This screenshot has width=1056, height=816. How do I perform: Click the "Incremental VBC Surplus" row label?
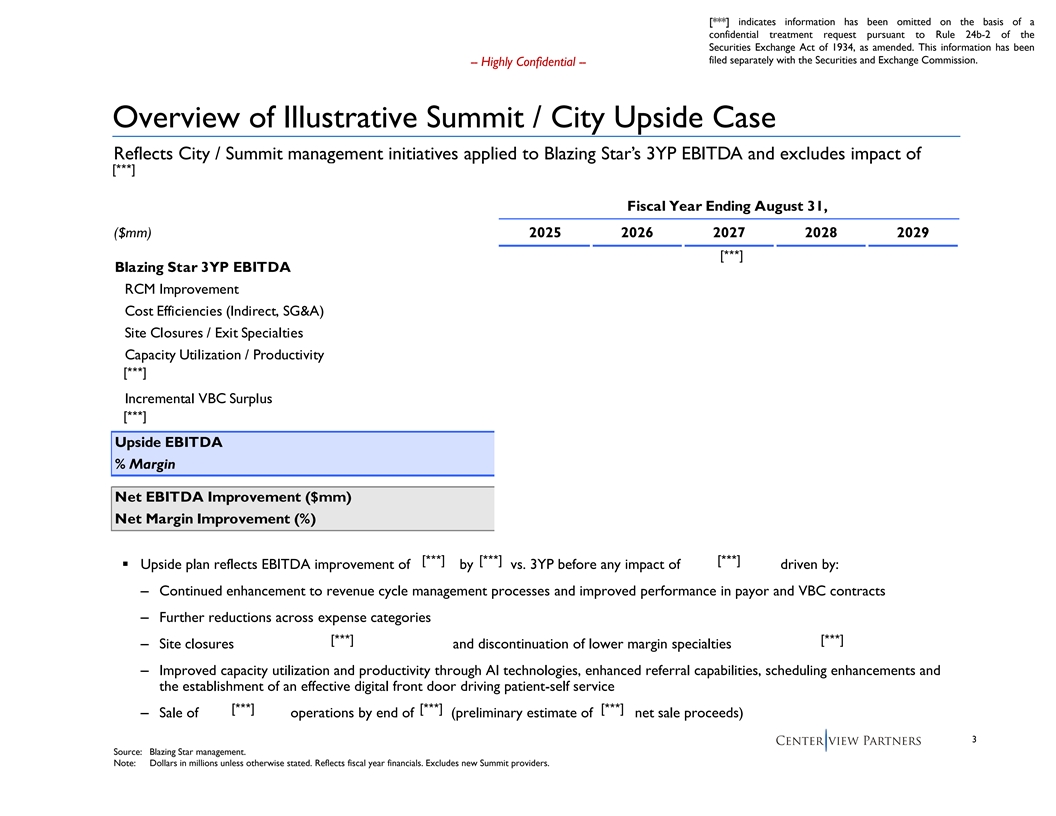point(199,399)
